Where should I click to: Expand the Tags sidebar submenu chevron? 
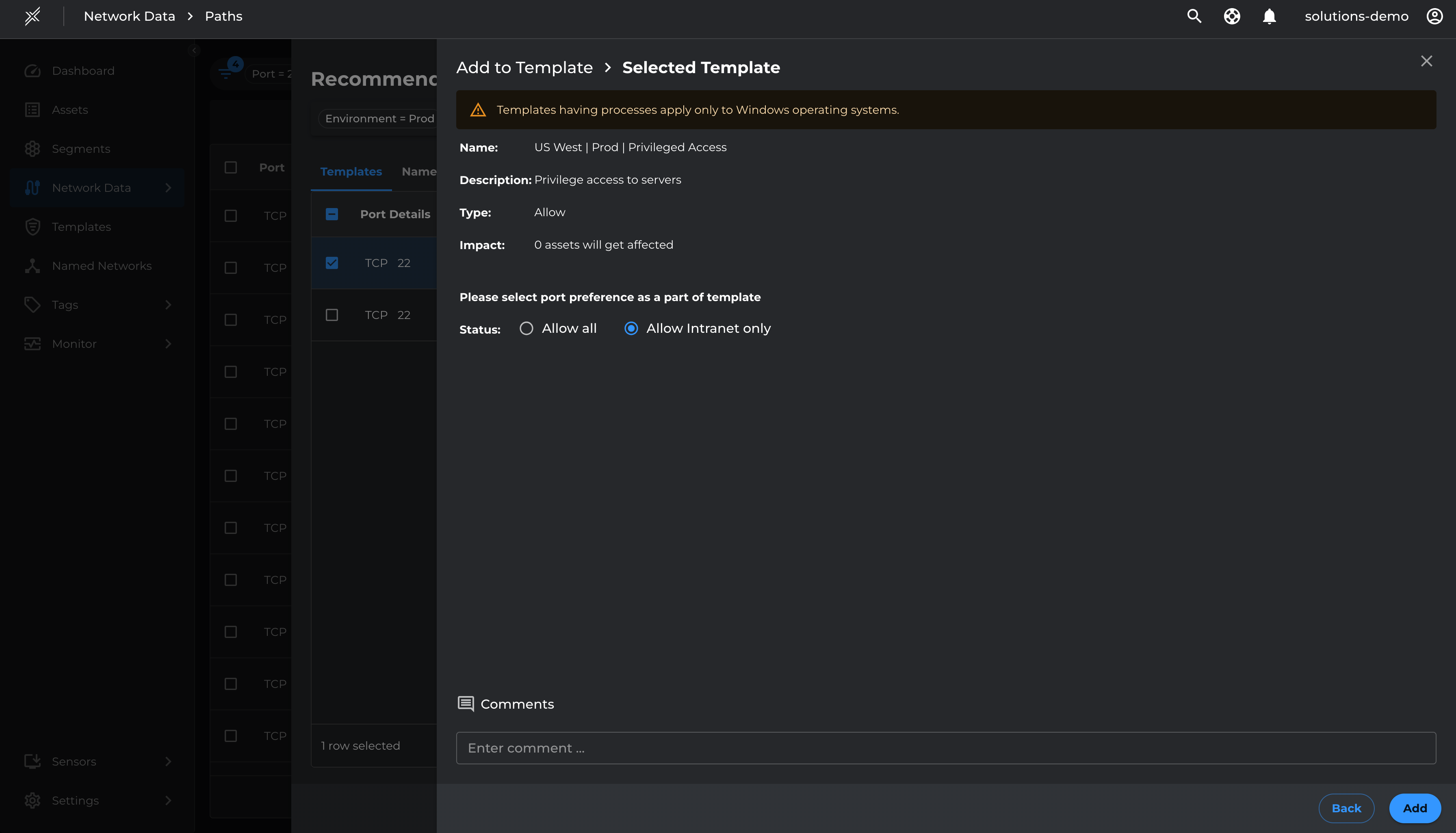click(x=168, y=304)
